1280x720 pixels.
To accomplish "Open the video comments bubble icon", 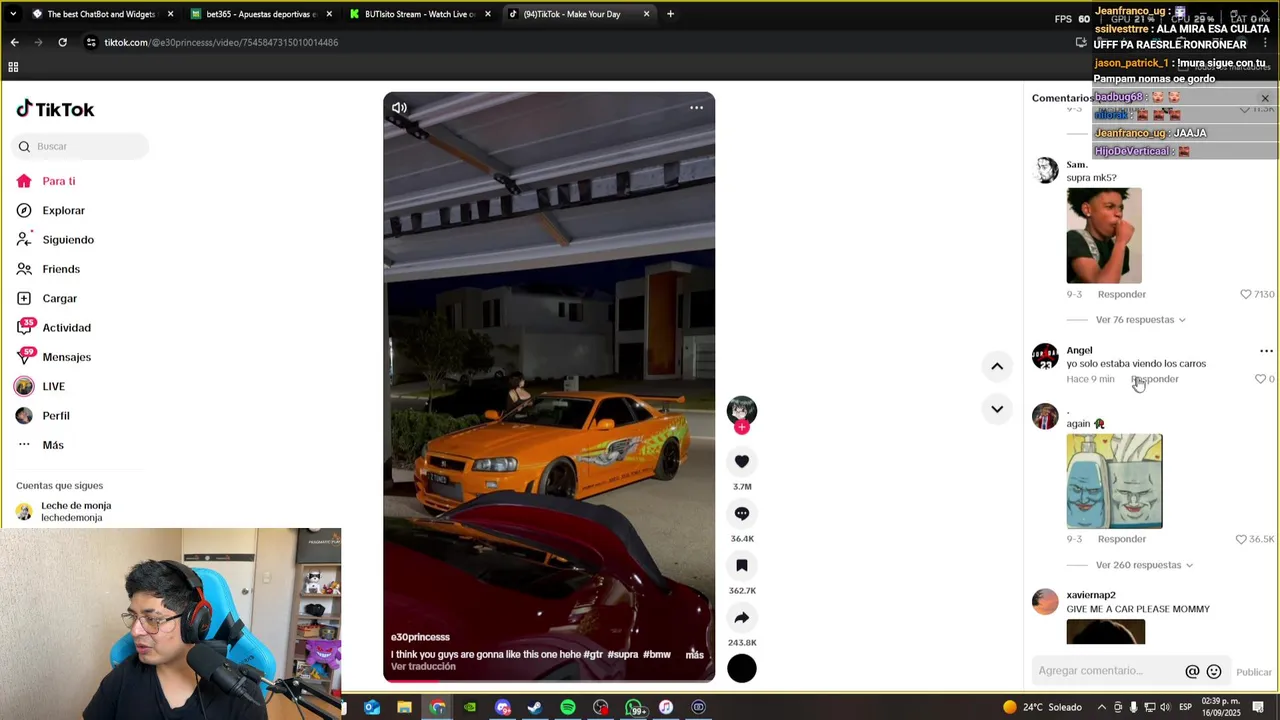I will pos(742,513).
